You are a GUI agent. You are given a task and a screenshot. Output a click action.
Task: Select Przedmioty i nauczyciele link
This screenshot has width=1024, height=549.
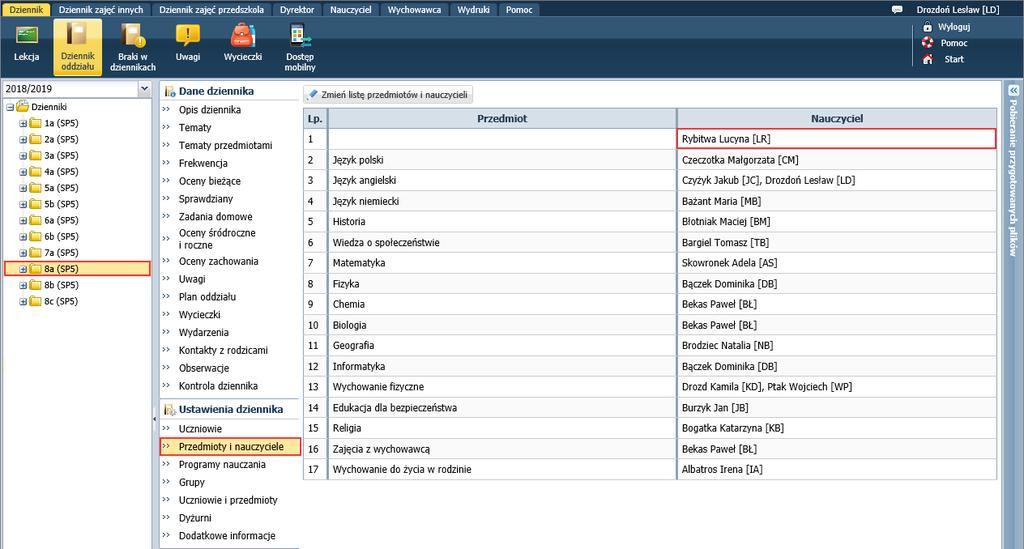click(x=231, y=447)
